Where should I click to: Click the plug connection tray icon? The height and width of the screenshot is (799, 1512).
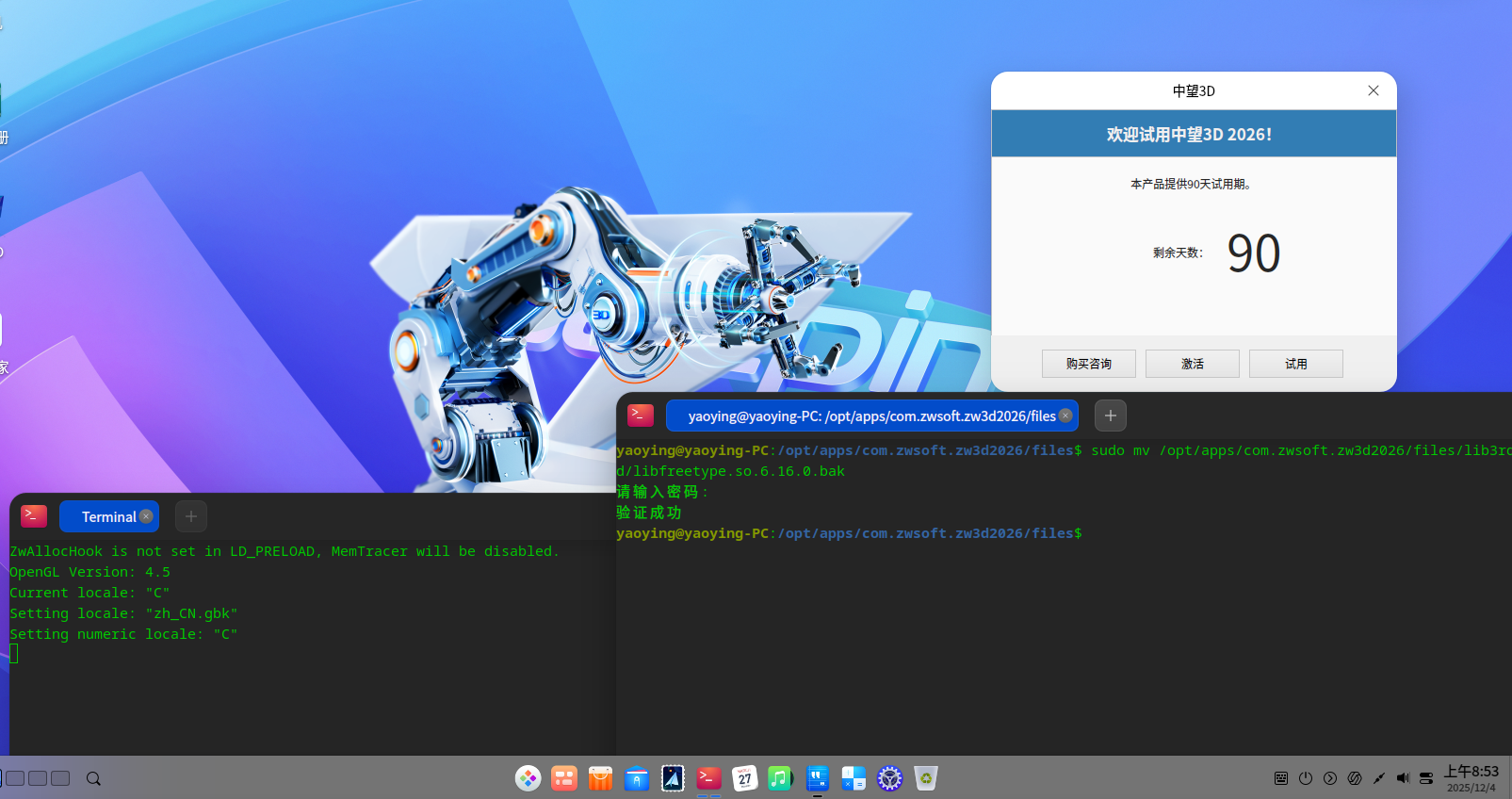pyautogui.click(x=1379, y=778)
